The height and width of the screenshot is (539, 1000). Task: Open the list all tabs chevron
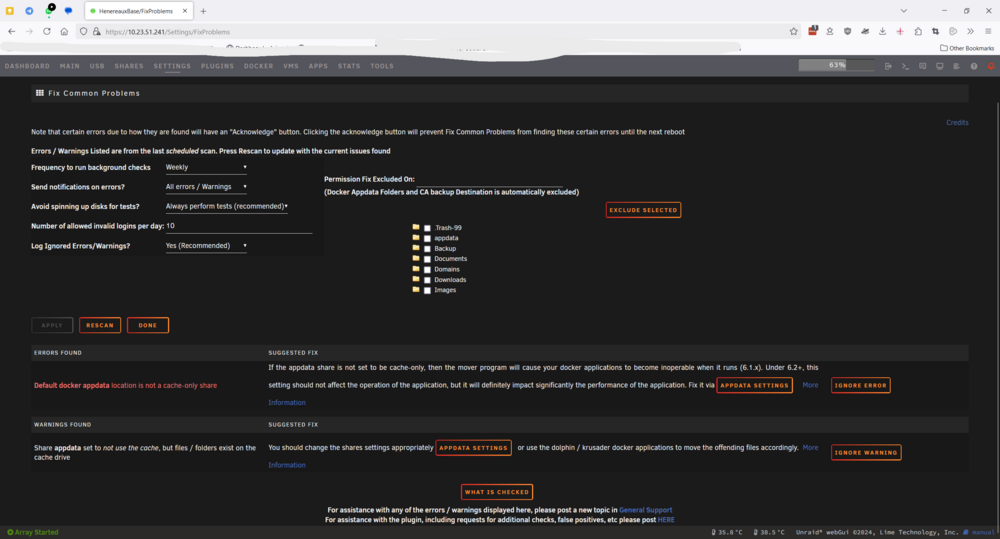click(x=904, y=11)
